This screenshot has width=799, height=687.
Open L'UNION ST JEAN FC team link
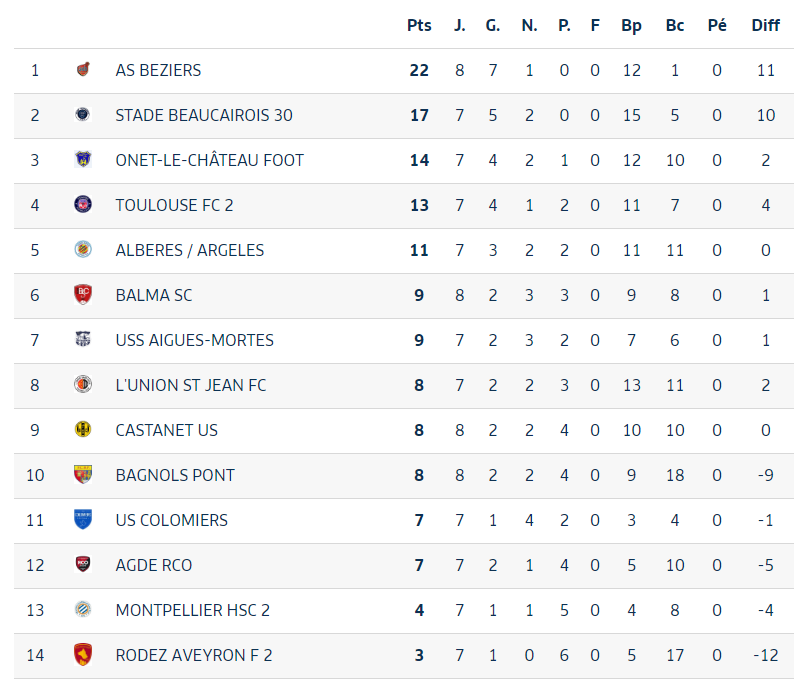(x=191, y=385)
